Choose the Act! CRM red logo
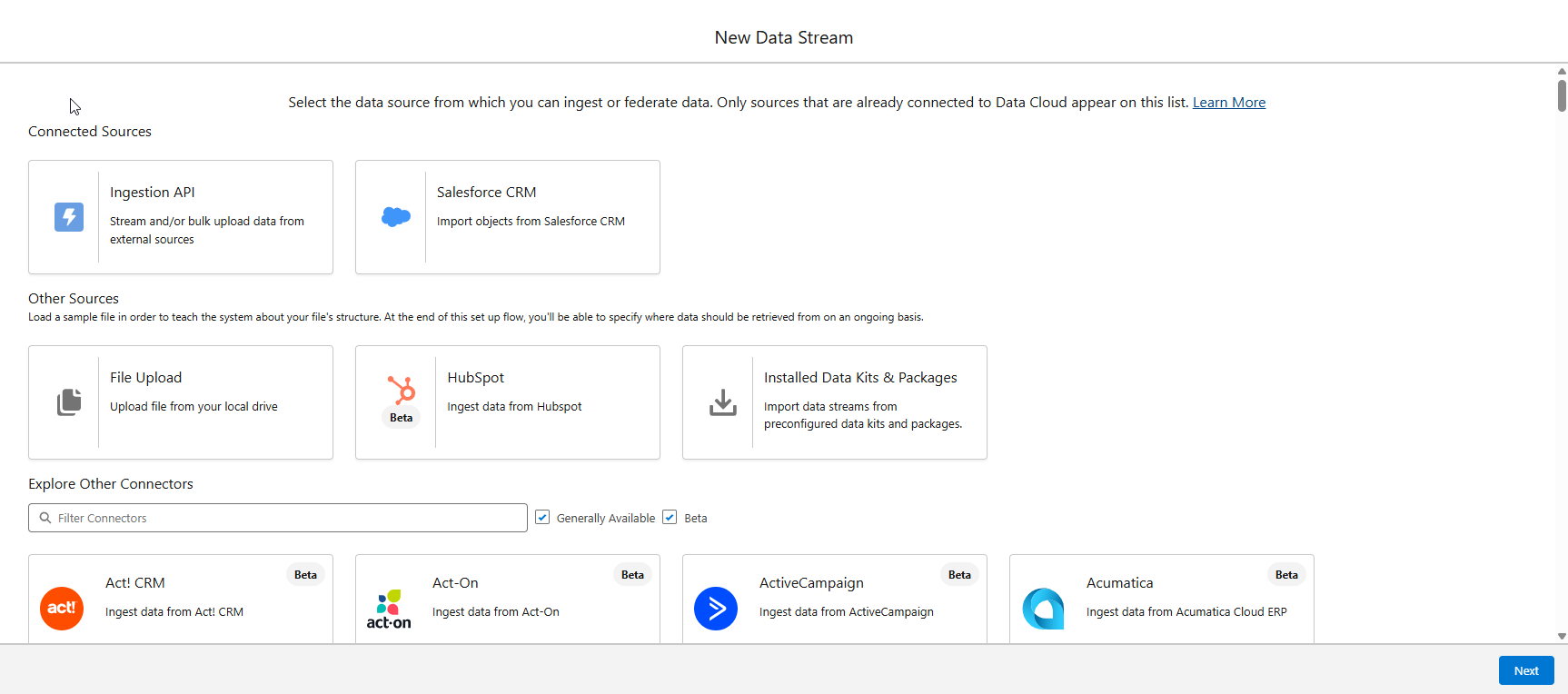The width and height of the screenshot is (1568, 694). tap(62, 608)
